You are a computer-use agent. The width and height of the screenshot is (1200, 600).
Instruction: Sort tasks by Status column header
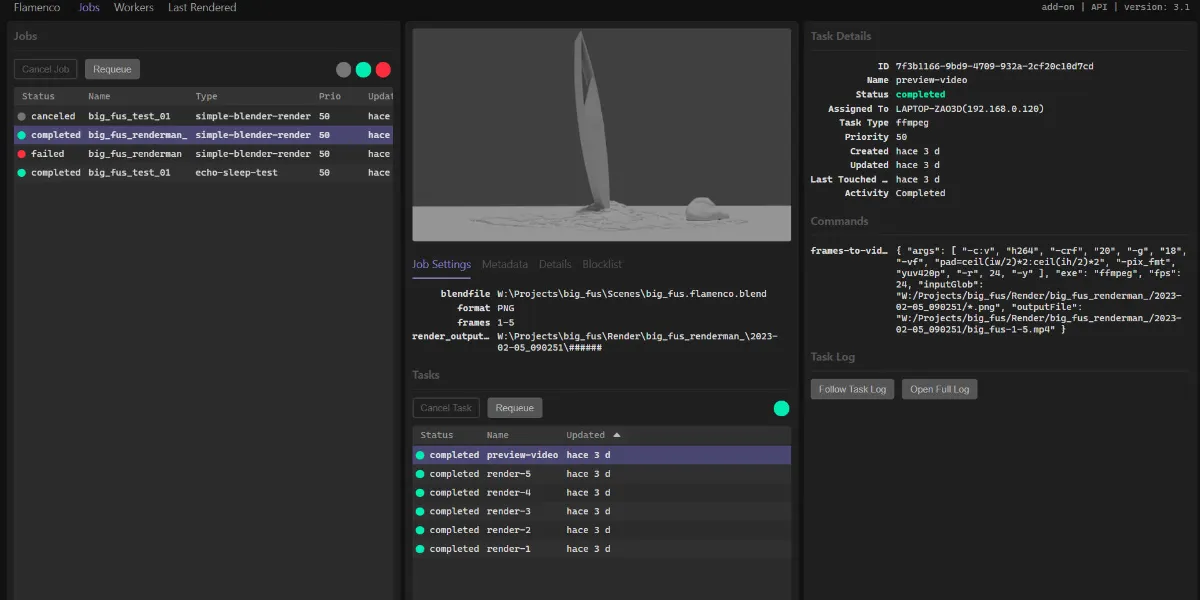437,435
